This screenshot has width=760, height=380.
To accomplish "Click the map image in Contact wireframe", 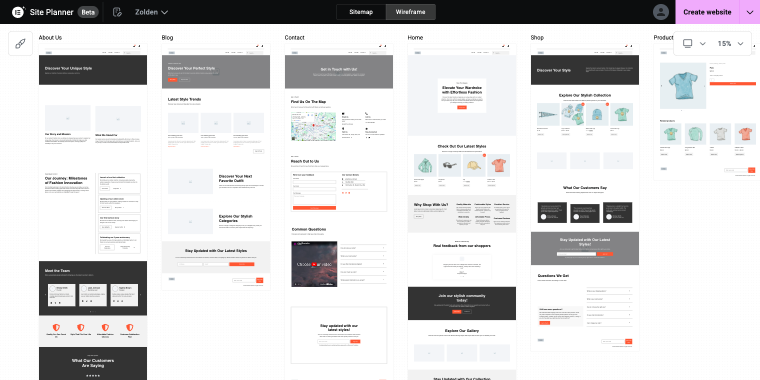I will click(x=314, y=127).
